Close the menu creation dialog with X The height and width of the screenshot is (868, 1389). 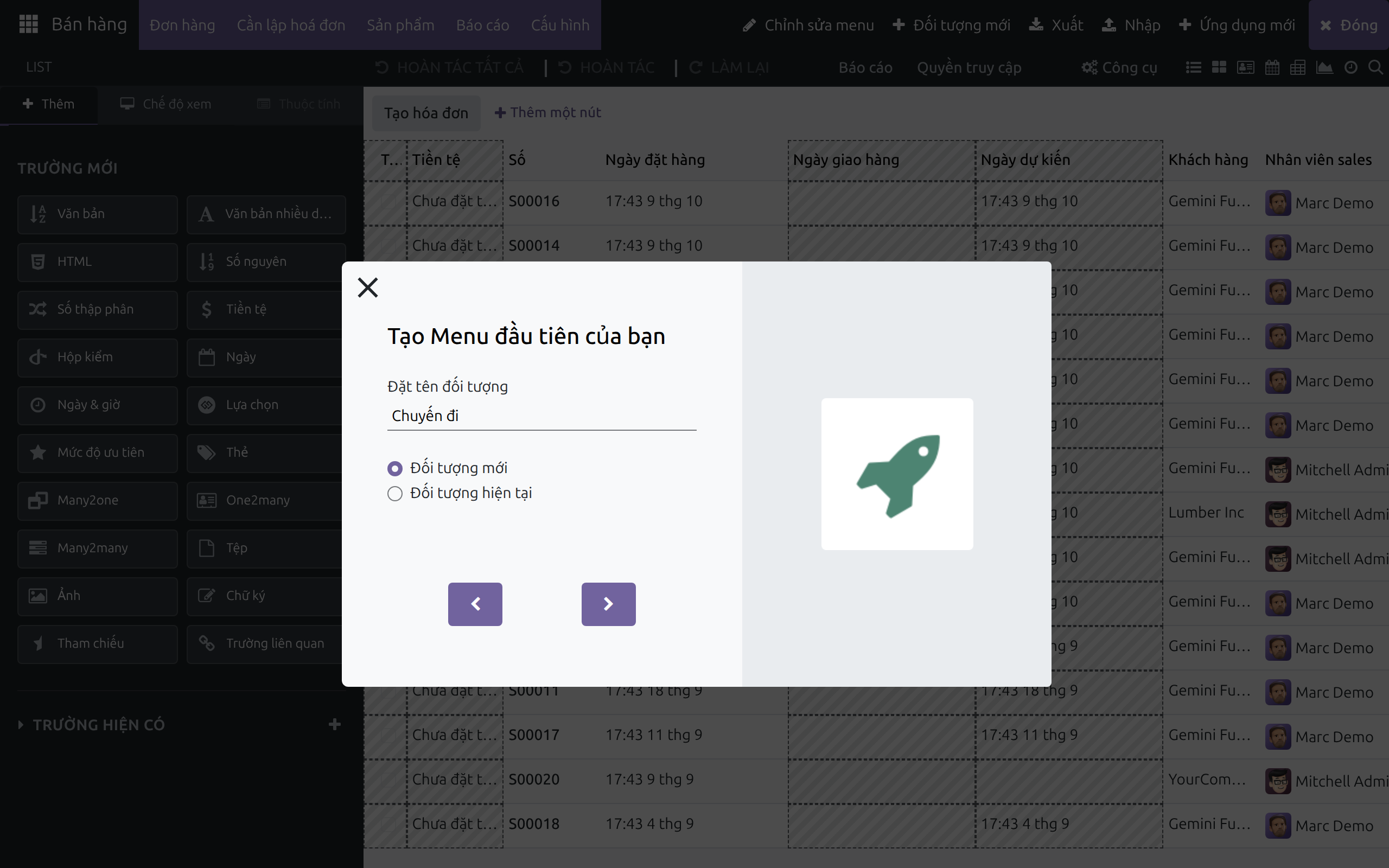tap(367, 287)
